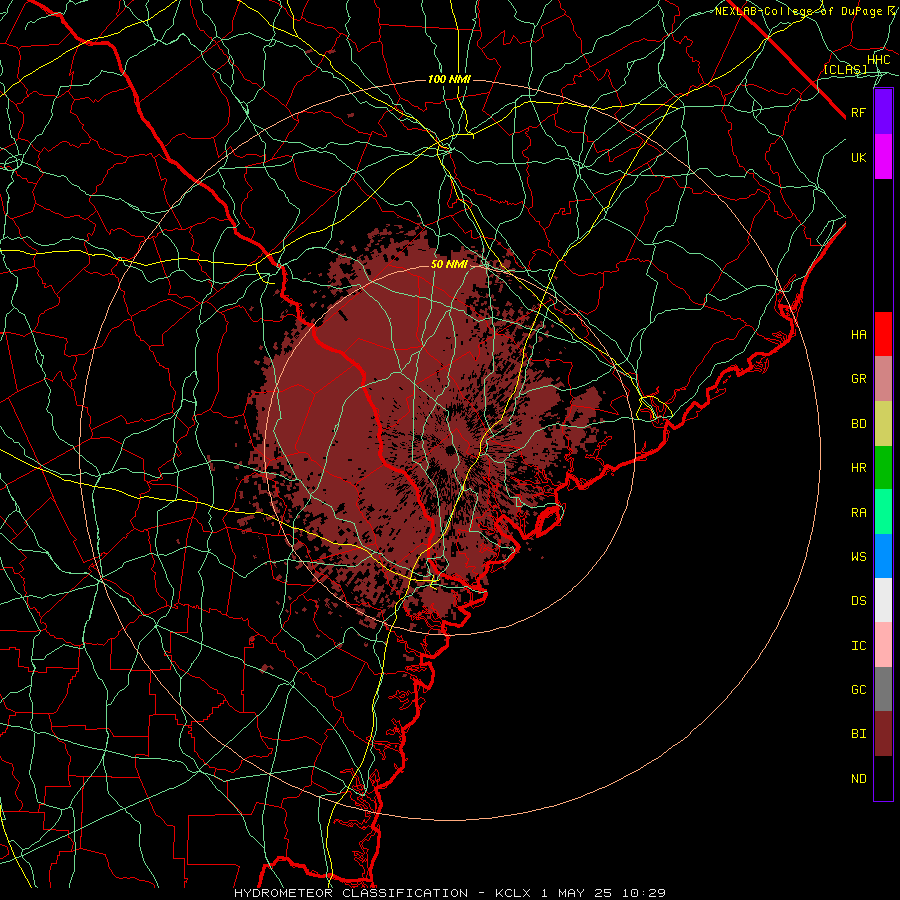
Task: Click the [CLAS] units label
Action: click(x=845, y=69)
